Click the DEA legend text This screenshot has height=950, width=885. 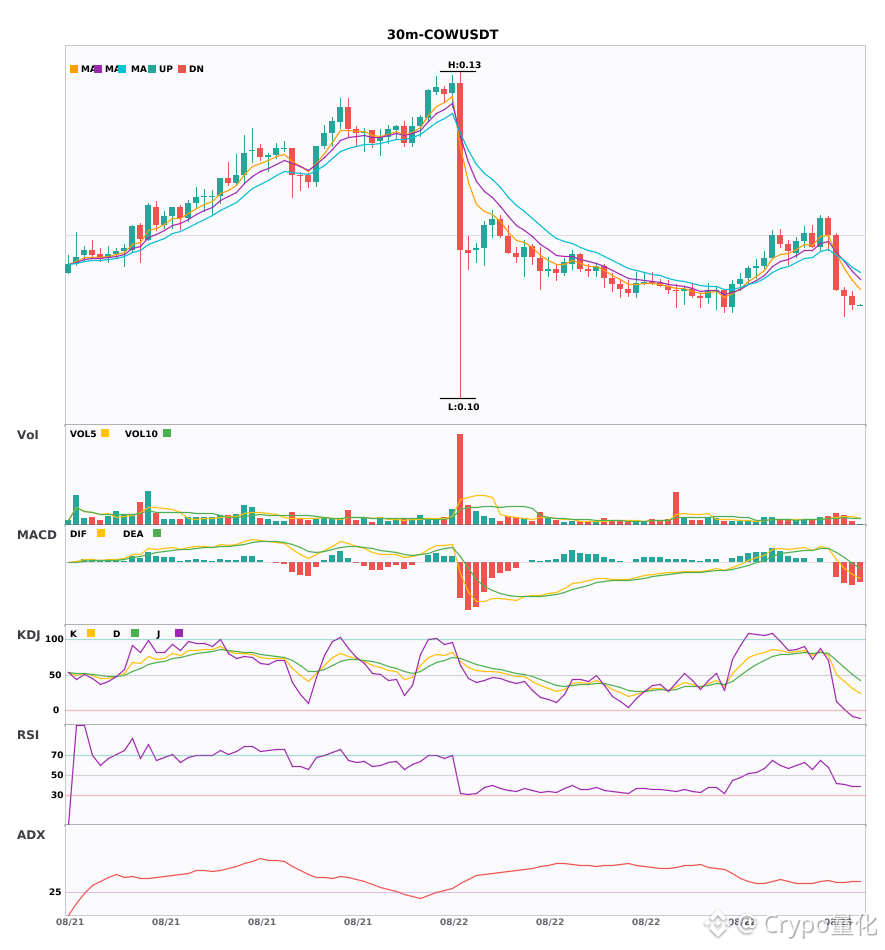click(x=133, y=534)
